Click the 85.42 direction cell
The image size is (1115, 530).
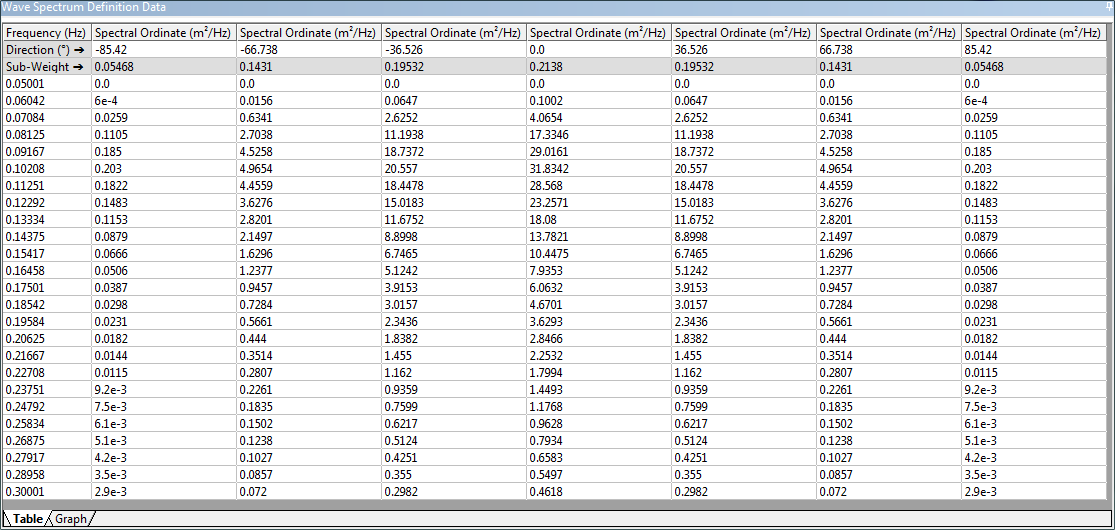tap(1034, 50)
